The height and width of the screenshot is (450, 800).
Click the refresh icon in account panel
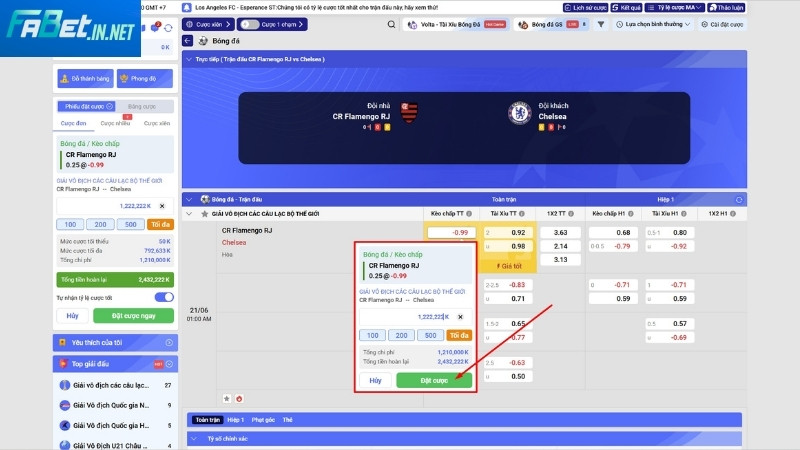[x=168, y=28]
